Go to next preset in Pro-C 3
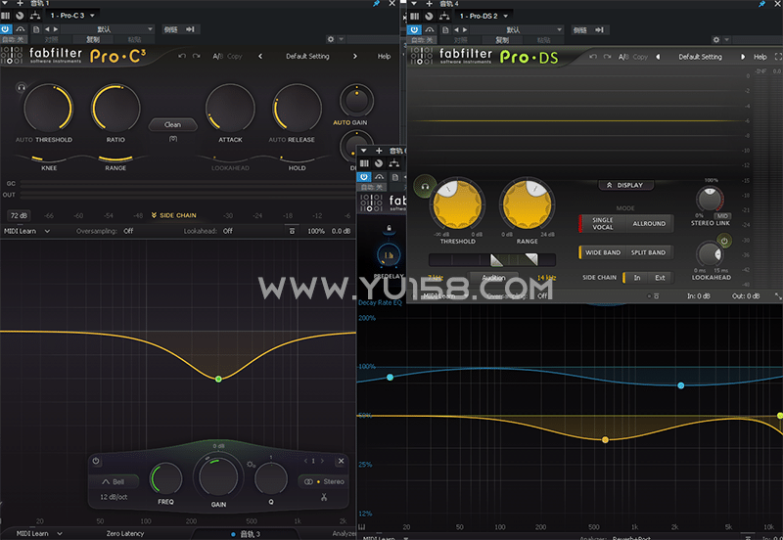 click(x=355, y=56)
